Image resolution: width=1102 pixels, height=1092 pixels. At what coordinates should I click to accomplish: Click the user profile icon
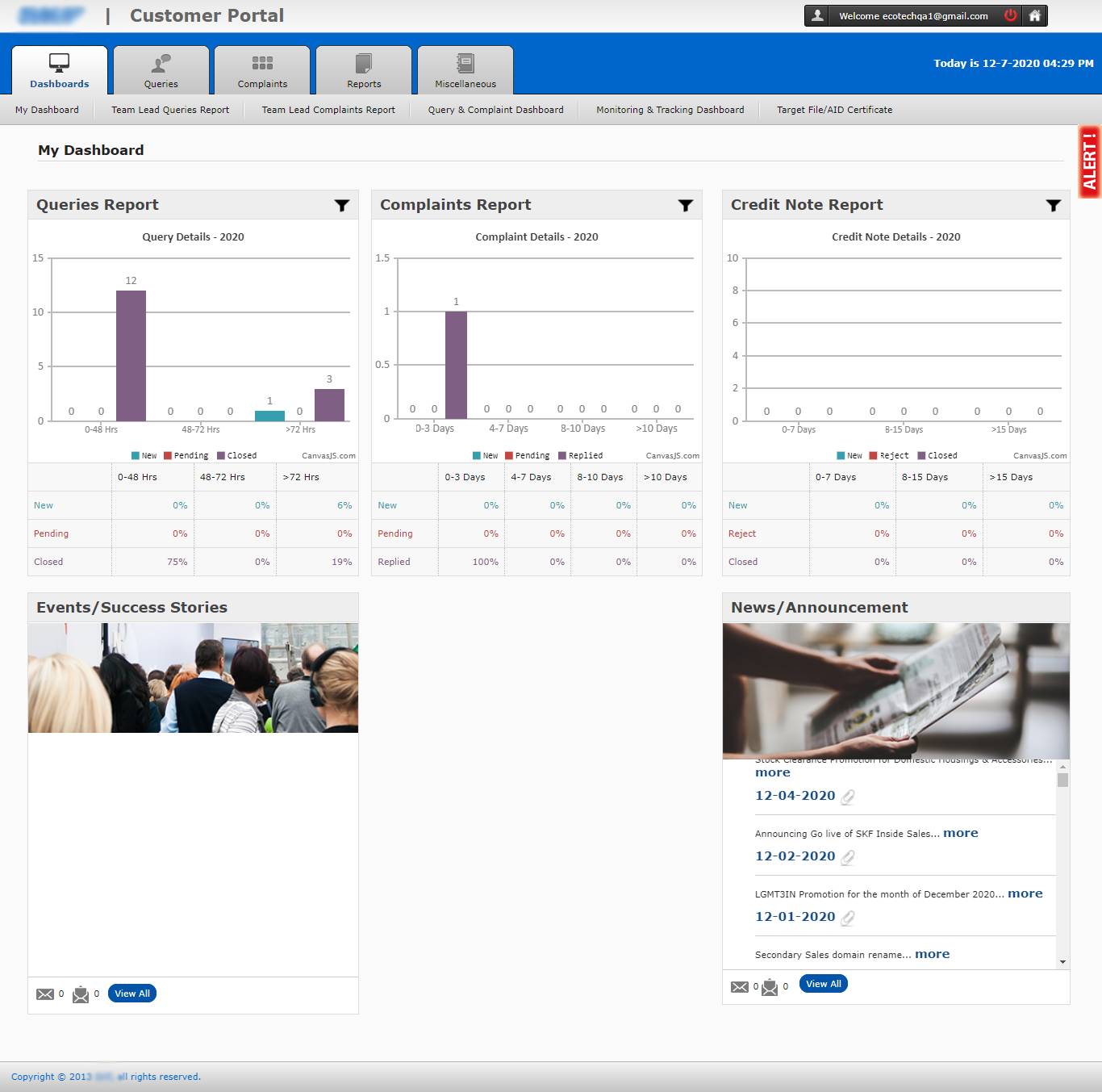coord(817,15)
